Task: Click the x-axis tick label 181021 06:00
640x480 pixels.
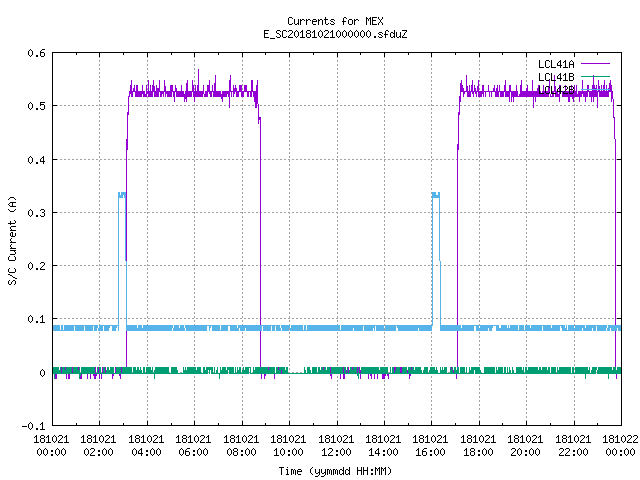Action: tap(193, 446)
